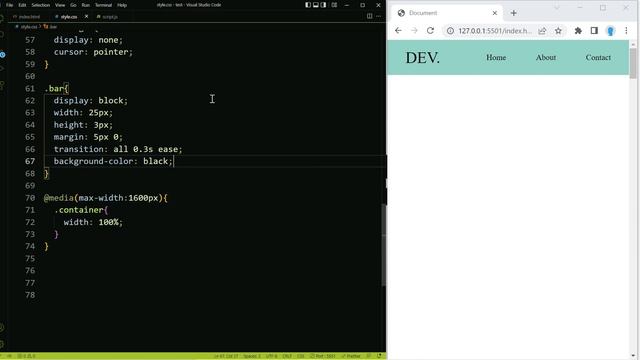This screenshot has width=640, height=360.
Task: Toggle the bottom panel layout icon
Action: [316, 5]
